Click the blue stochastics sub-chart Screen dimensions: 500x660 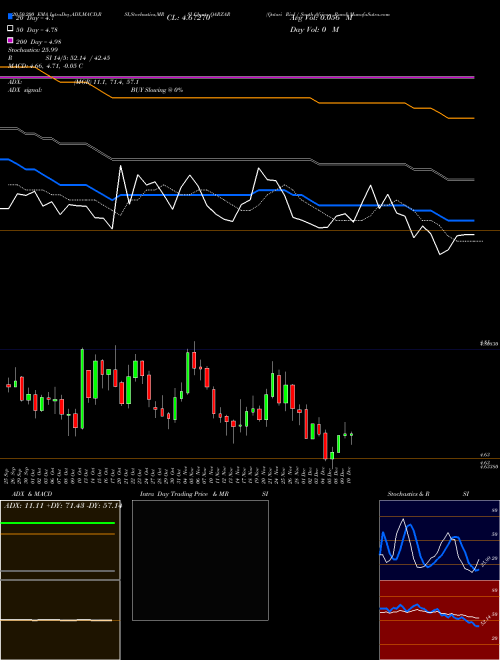click(x=439, y=540)
